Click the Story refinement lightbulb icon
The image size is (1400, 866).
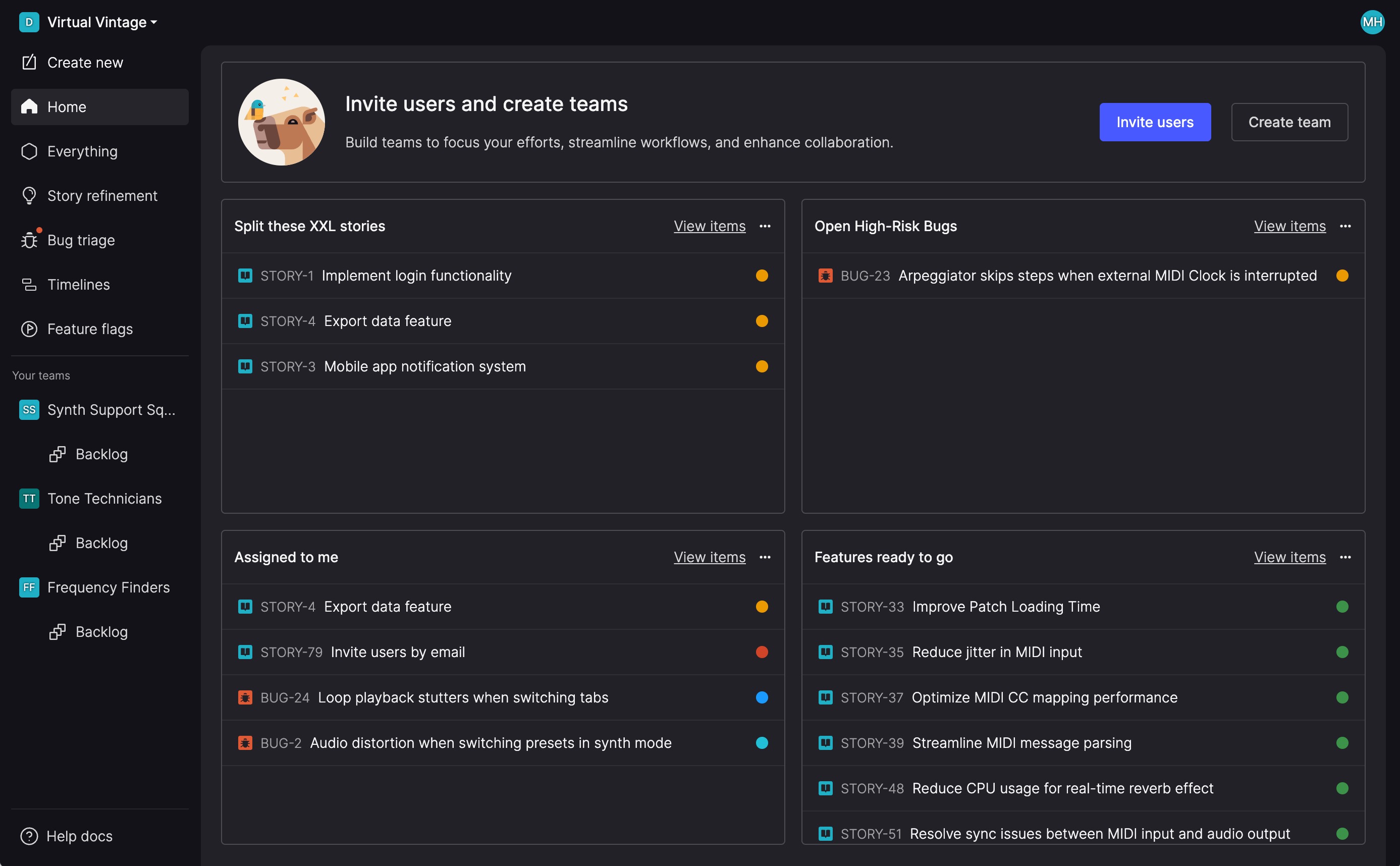click(29, 196)
